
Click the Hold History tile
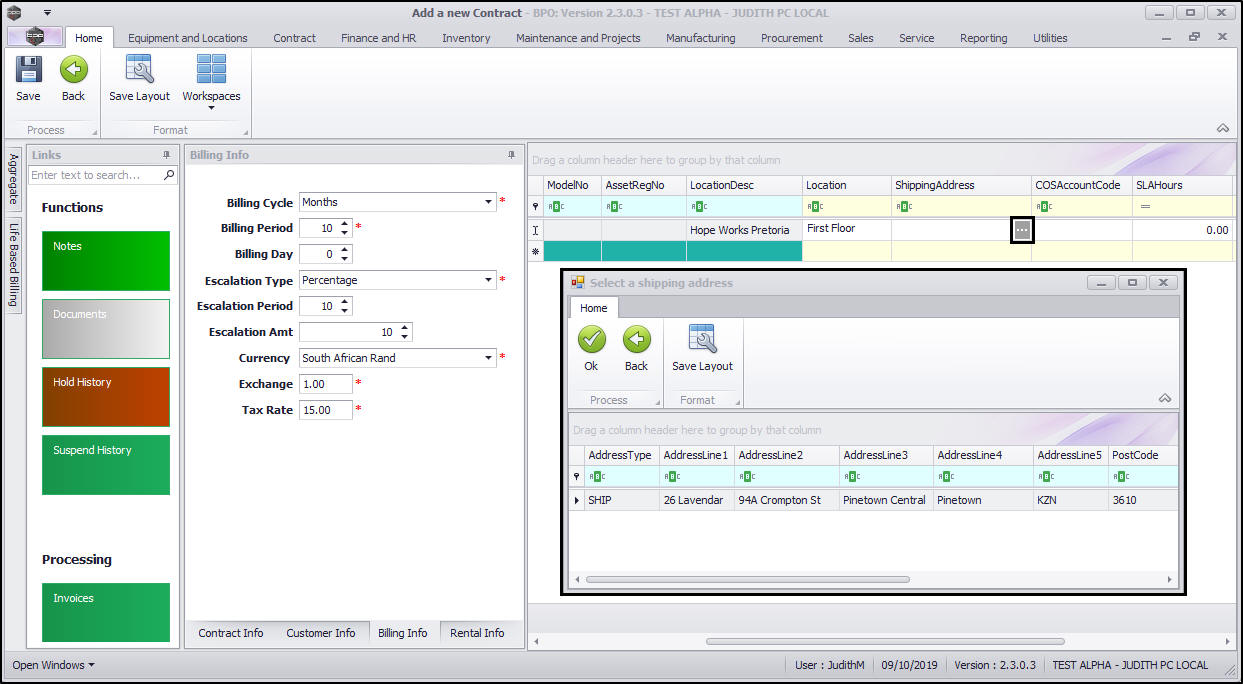coord(106,397)
